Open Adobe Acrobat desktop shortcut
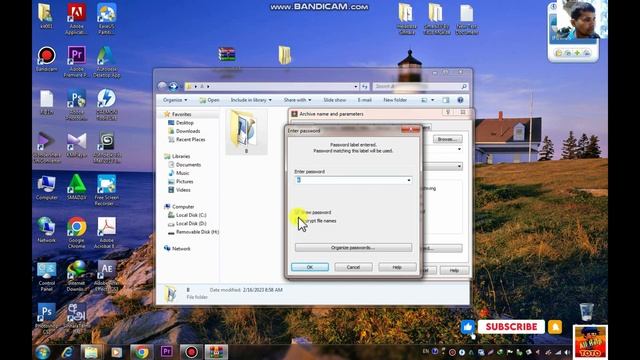Viewport: 640px width, 360px height. tap(107, 233)
